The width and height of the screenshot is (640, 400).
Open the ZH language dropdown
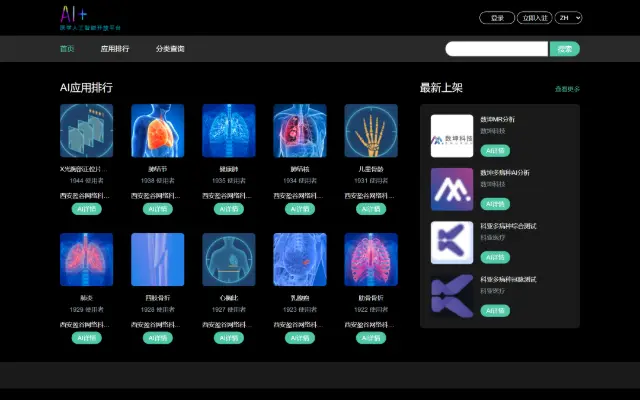(569, 18)
